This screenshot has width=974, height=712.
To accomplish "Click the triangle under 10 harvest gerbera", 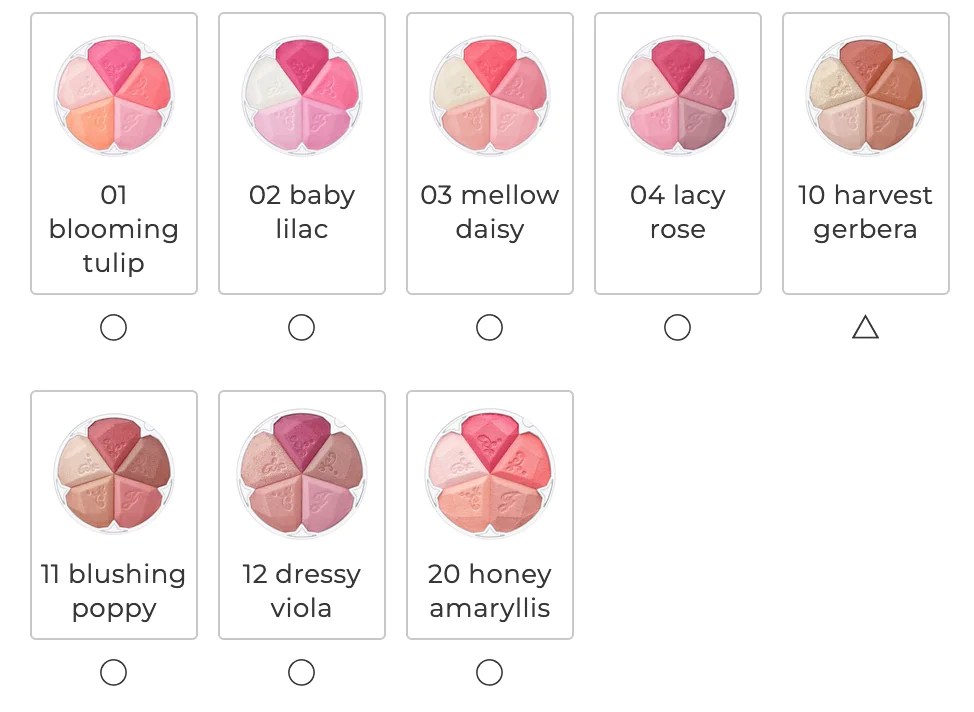I will [x=865, y=328].
